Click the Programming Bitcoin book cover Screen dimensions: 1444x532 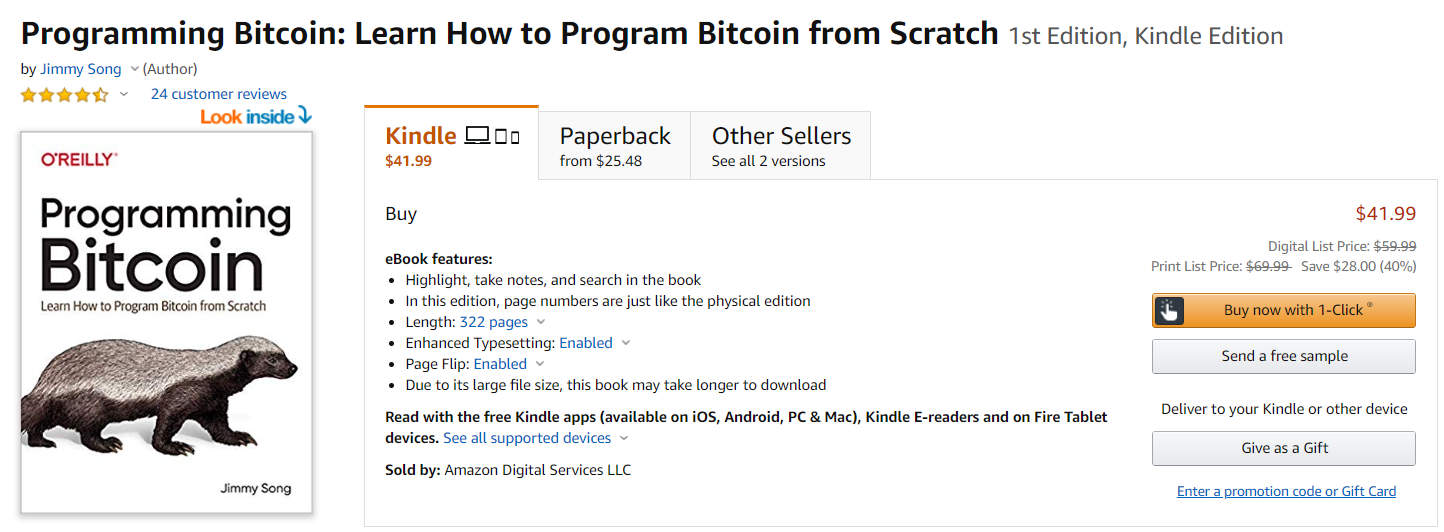click(167, 322)
